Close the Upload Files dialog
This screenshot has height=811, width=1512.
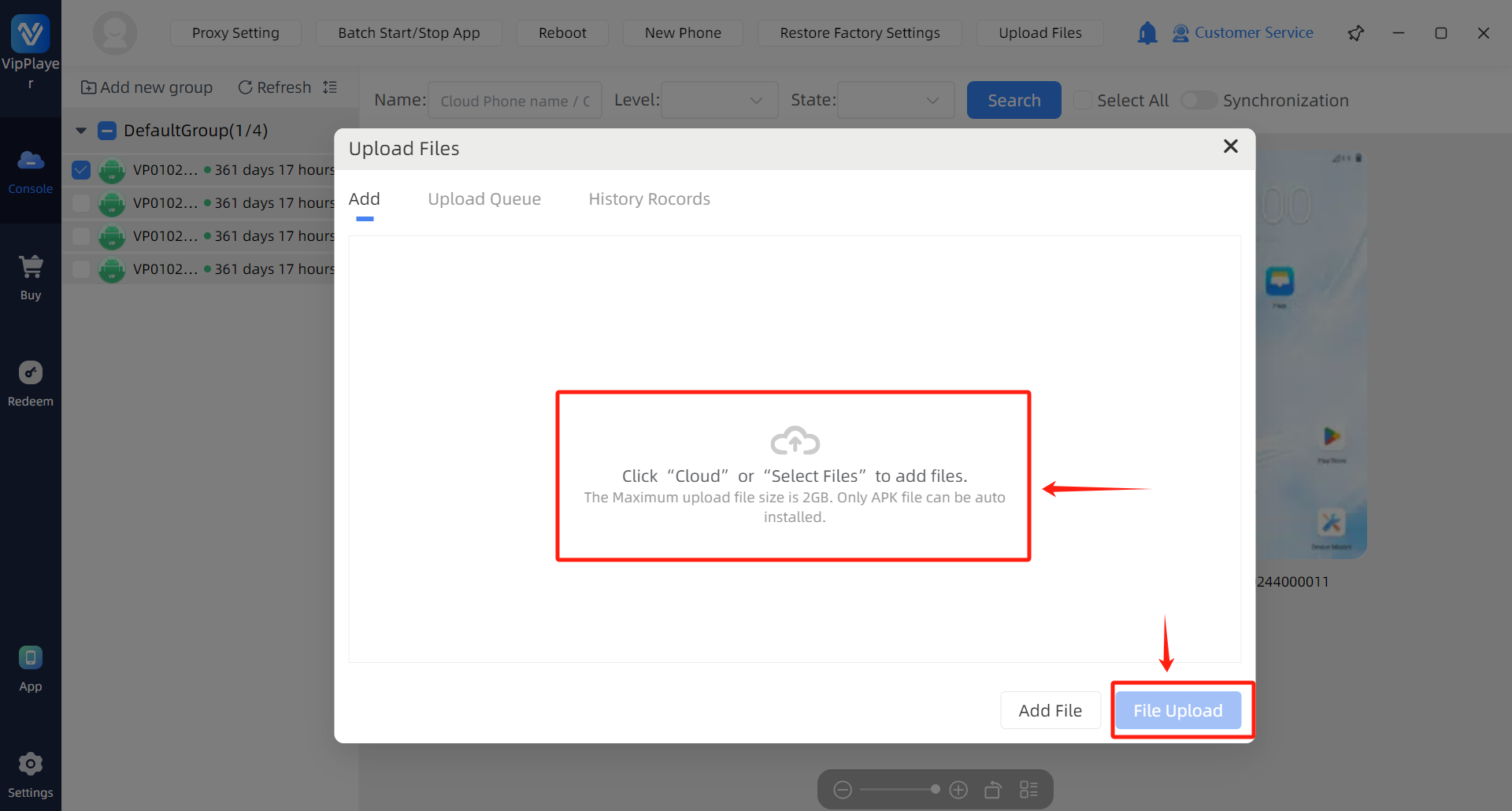[x=1231, y=146]
